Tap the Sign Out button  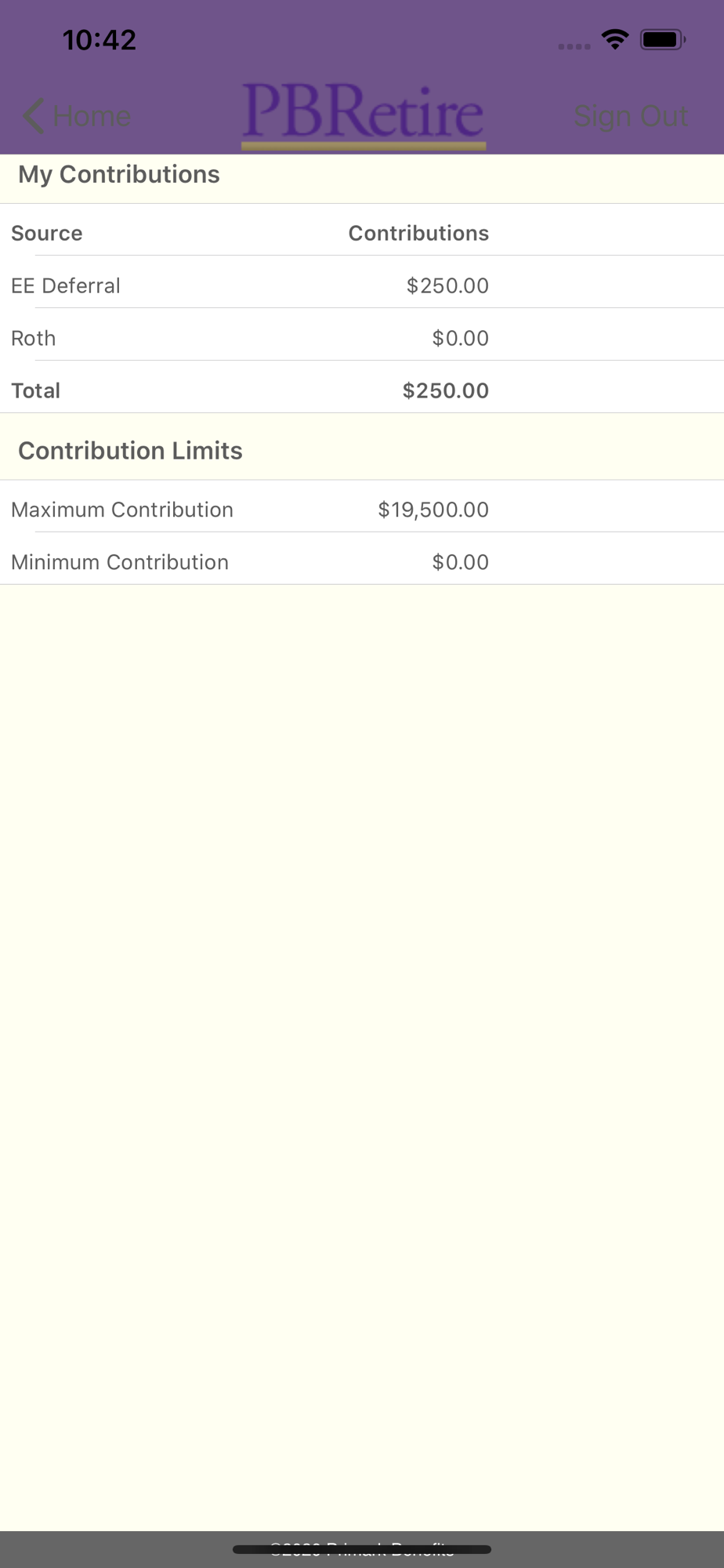(631, 116)
